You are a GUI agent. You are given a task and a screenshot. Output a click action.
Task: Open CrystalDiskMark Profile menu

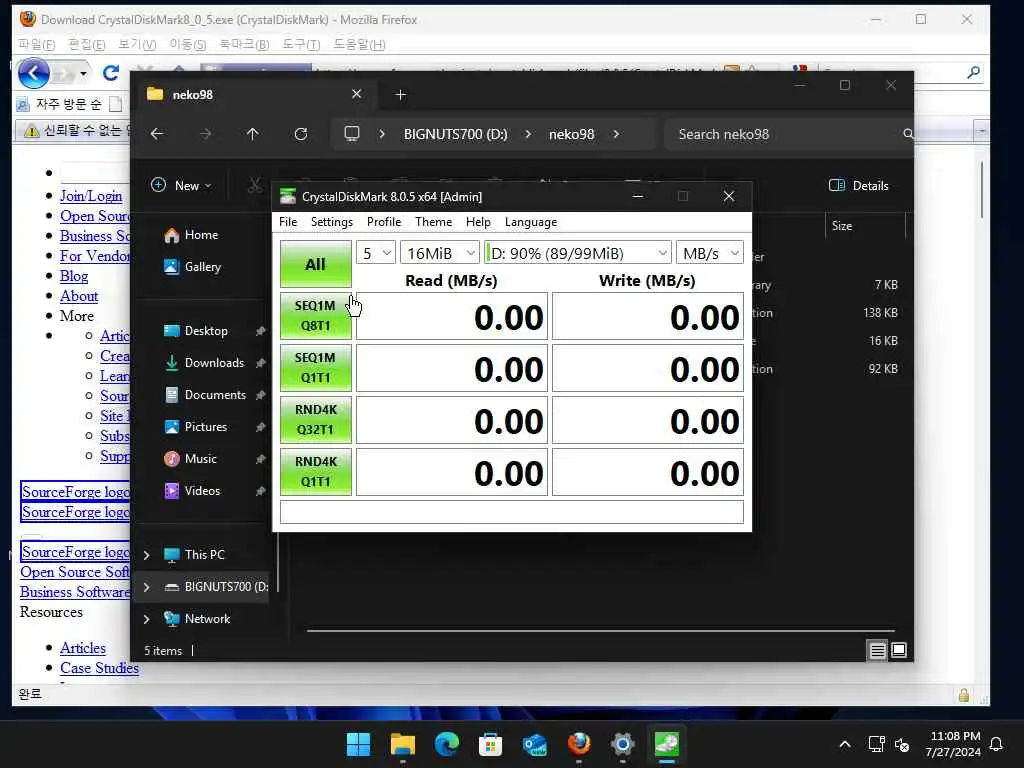(384, 222)
